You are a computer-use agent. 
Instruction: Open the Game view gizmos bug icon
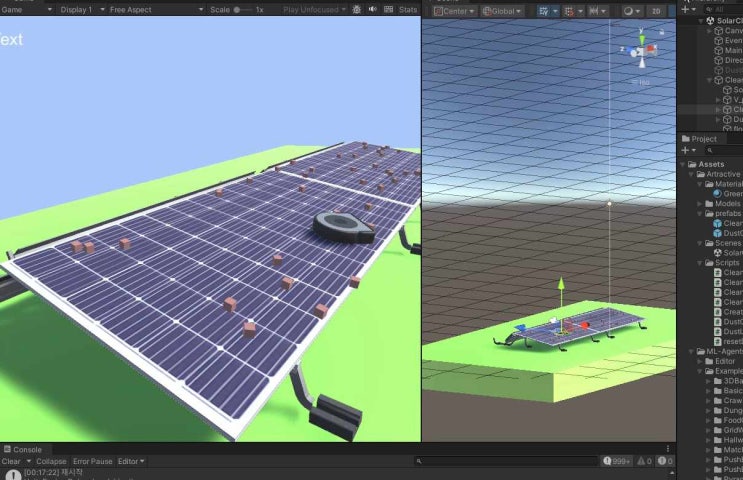pos(357,9)
